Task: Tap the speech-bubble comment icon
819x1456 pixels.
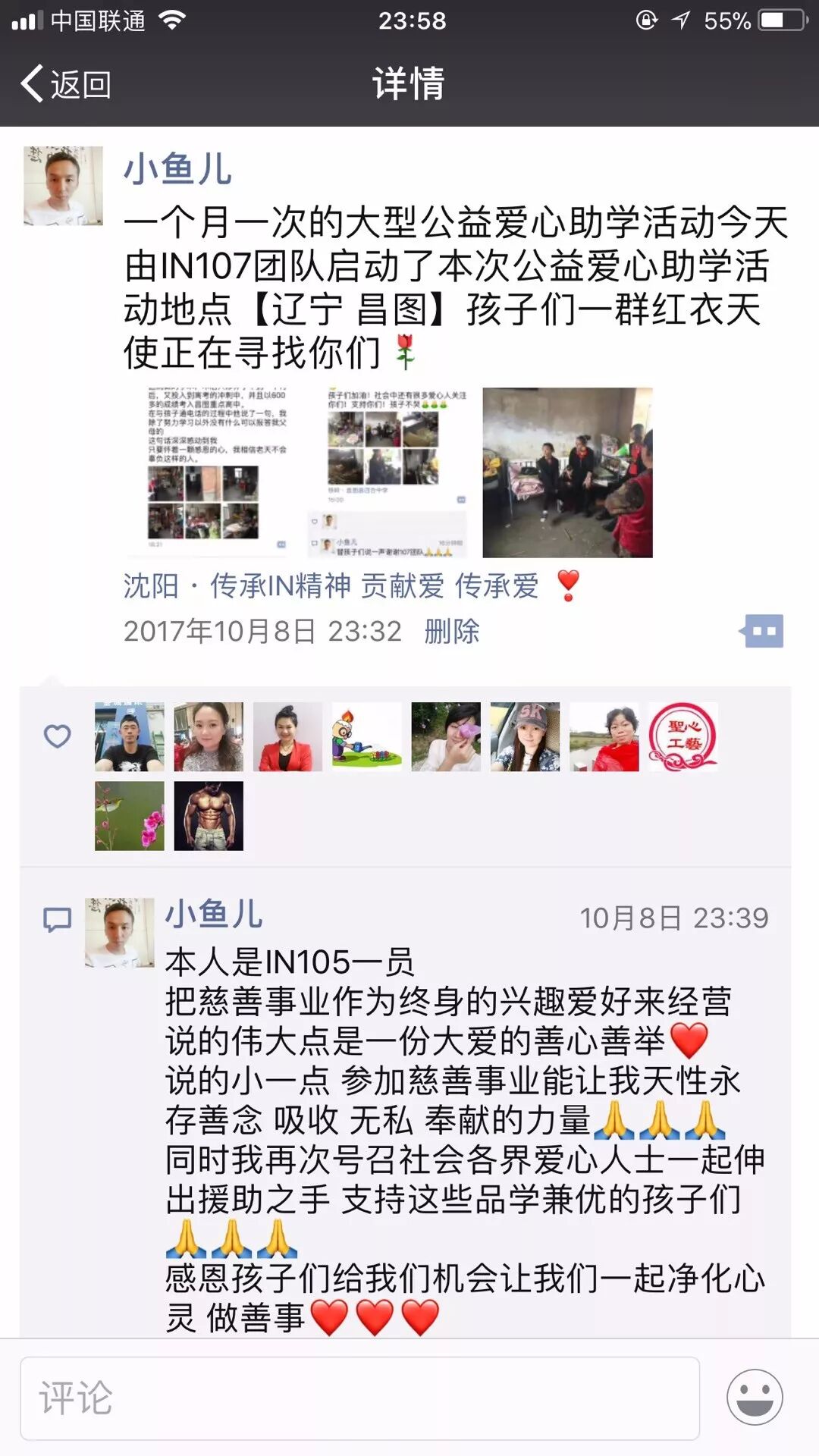Action: 57,920
